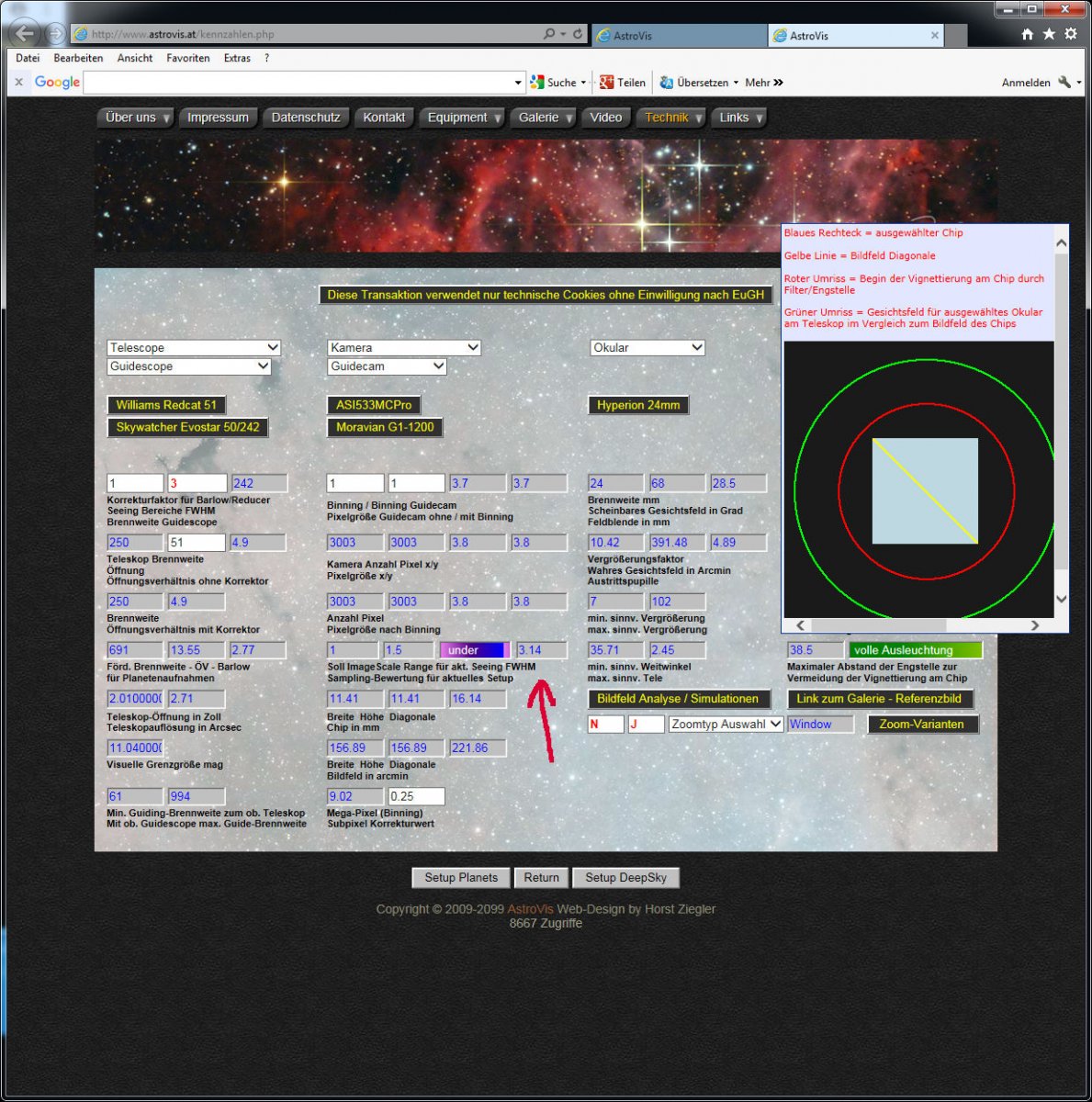This screenshot has width=1092, height=1102.
Task: Open the Extras menu
Action: [237, 58]
